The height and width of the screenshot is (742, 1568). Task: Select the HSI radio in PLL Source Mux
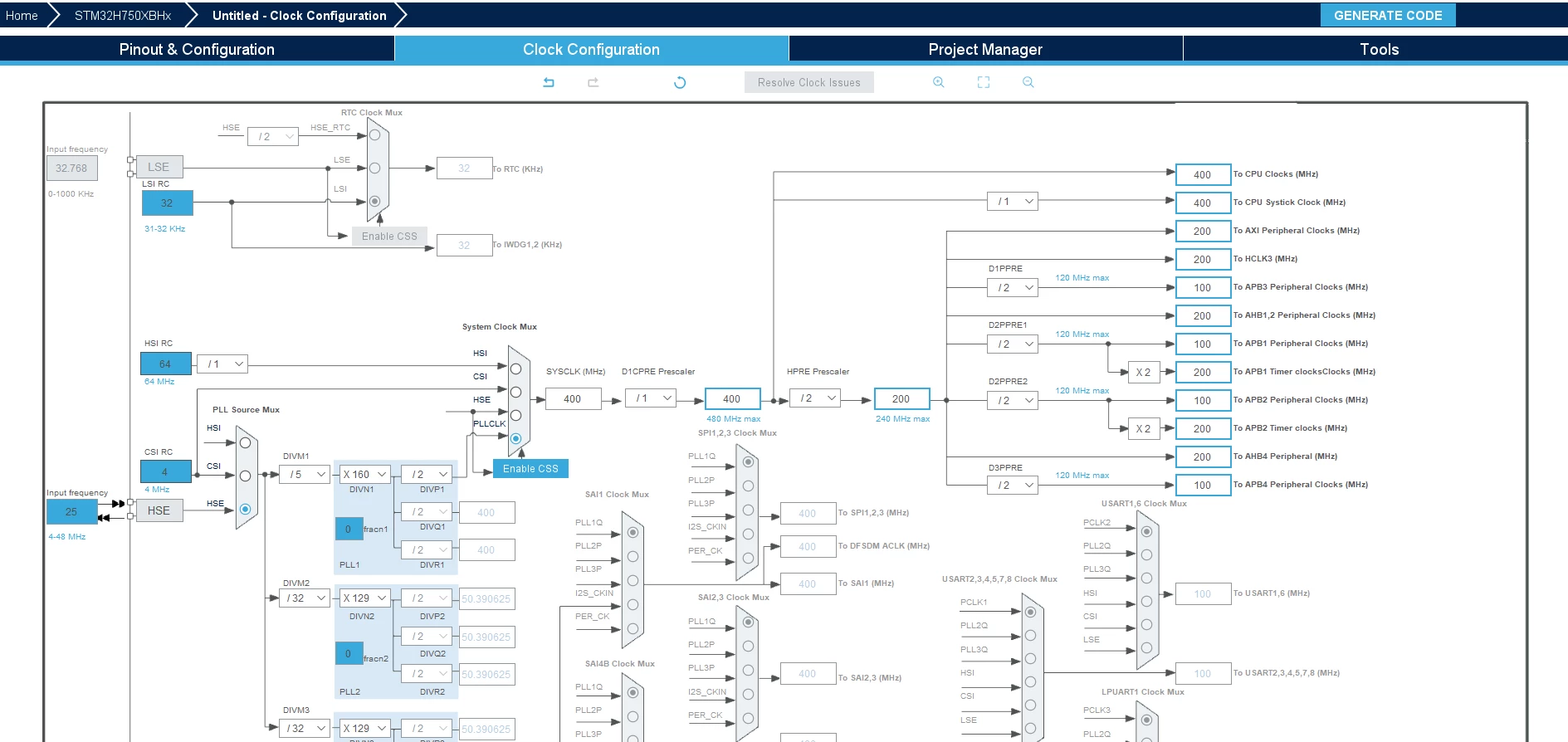(245, 442)
